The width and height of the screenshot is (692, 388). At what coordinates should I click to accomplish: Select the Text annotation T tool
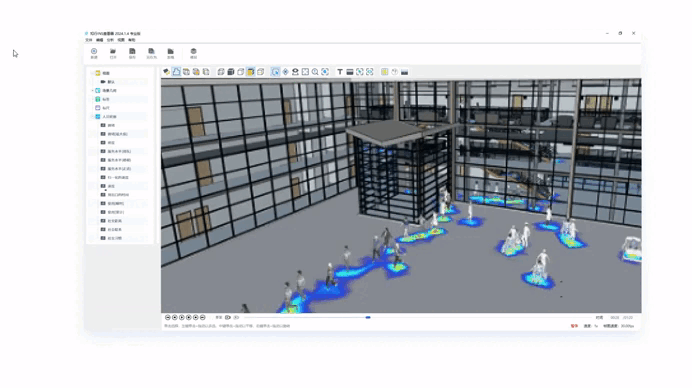pyautogui.click(x=340, y=72)
